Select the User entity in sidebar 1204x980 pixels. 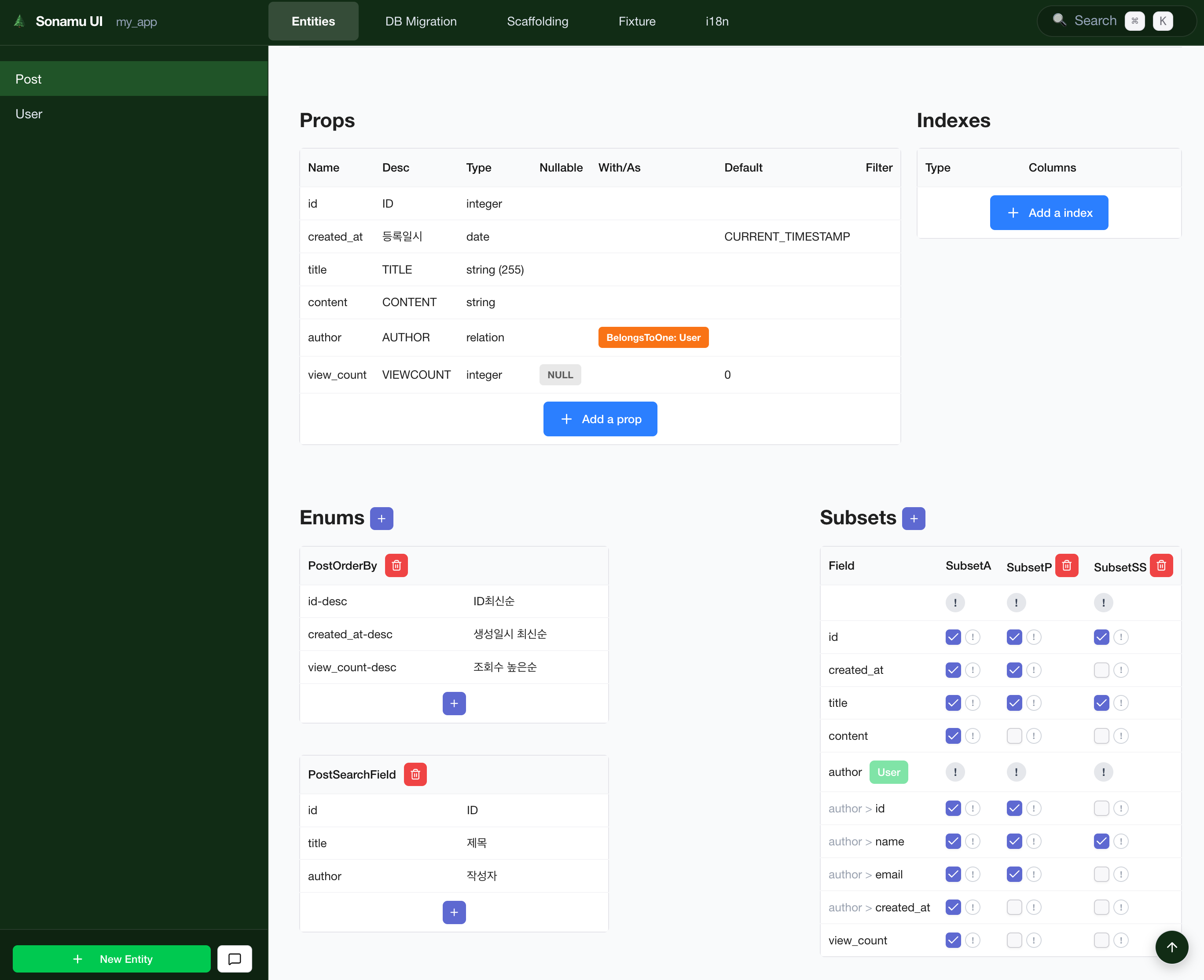pyautogui.click(x=29, y=114)
